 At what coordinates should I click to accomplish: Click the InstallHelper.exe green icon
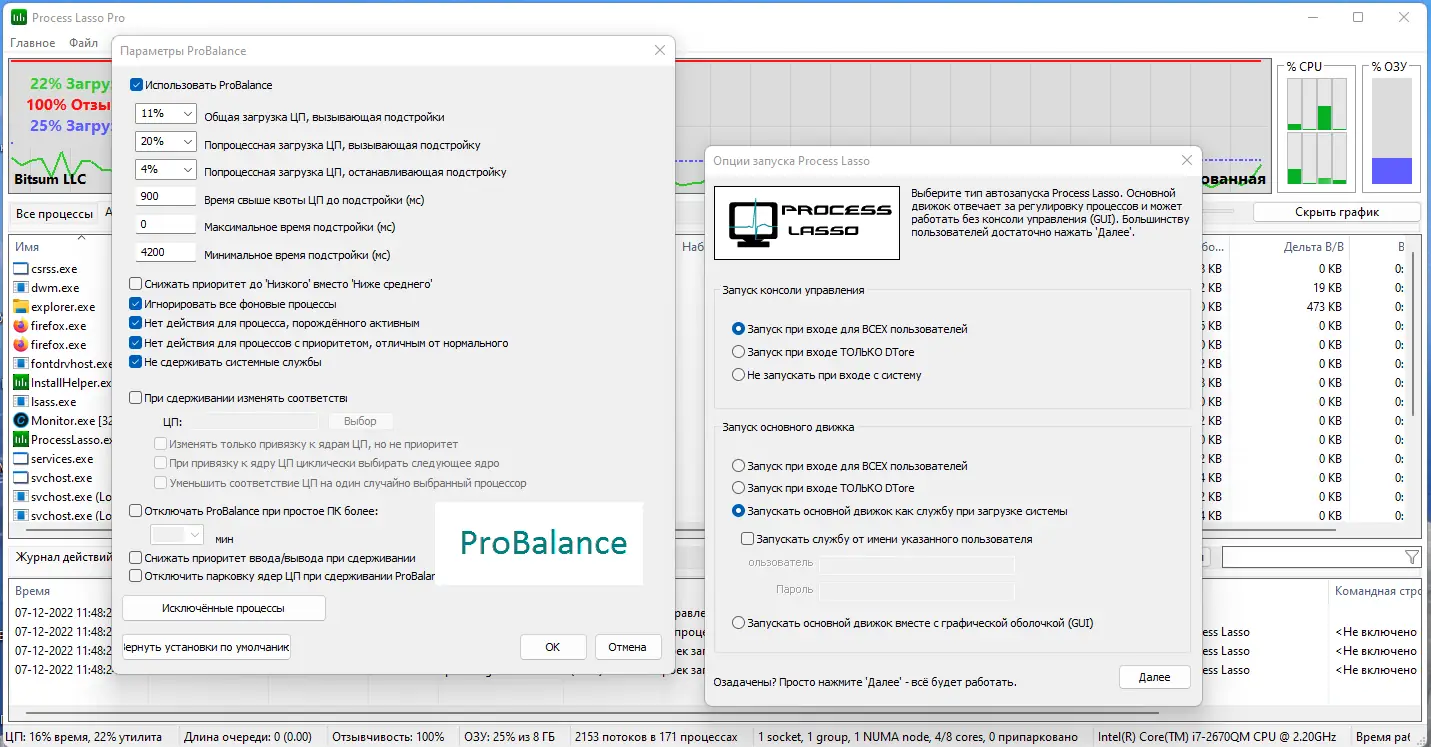21,383
